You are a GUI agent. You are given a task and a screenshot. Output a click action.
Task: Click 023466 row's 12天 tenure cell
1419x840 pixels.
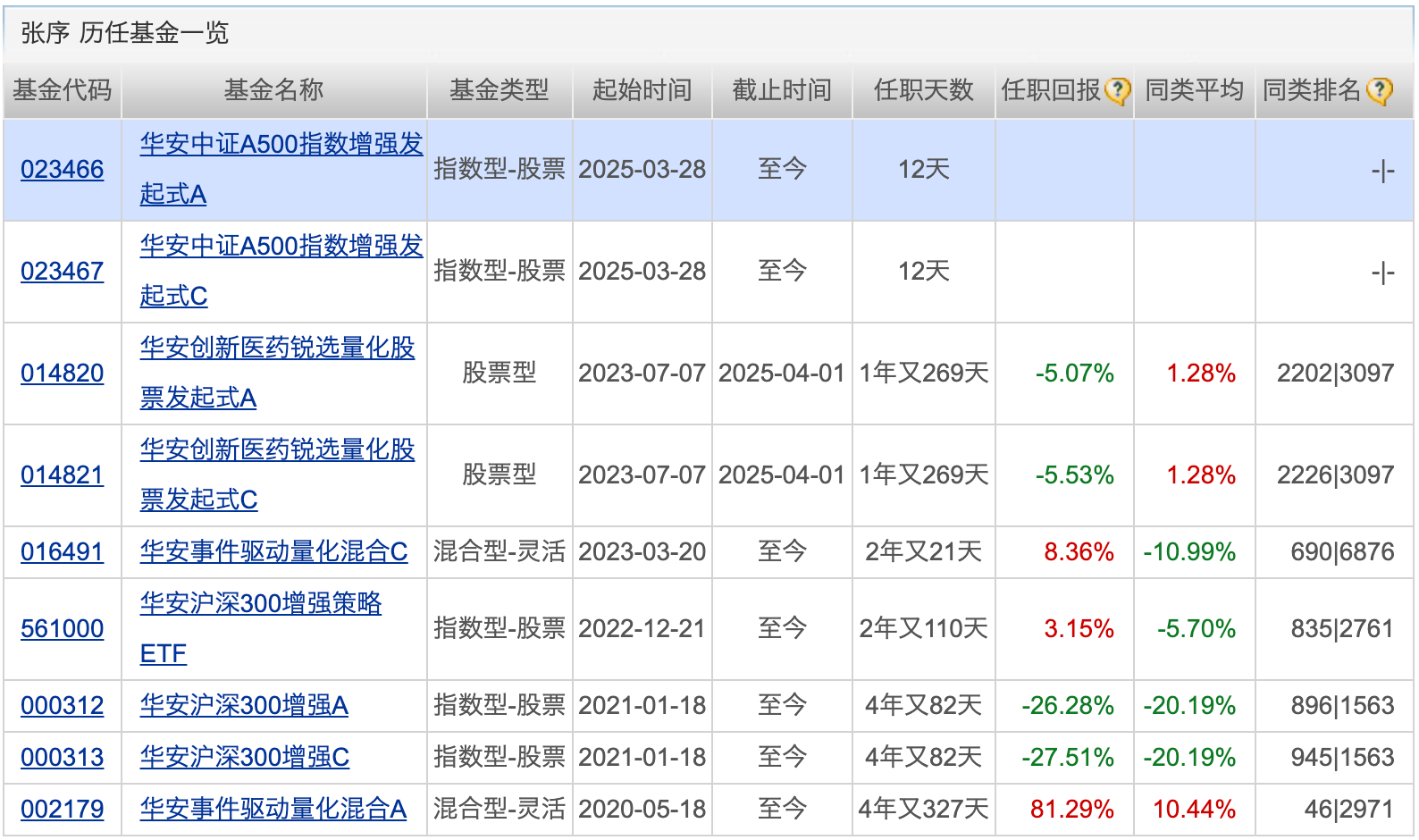[923, 169]
